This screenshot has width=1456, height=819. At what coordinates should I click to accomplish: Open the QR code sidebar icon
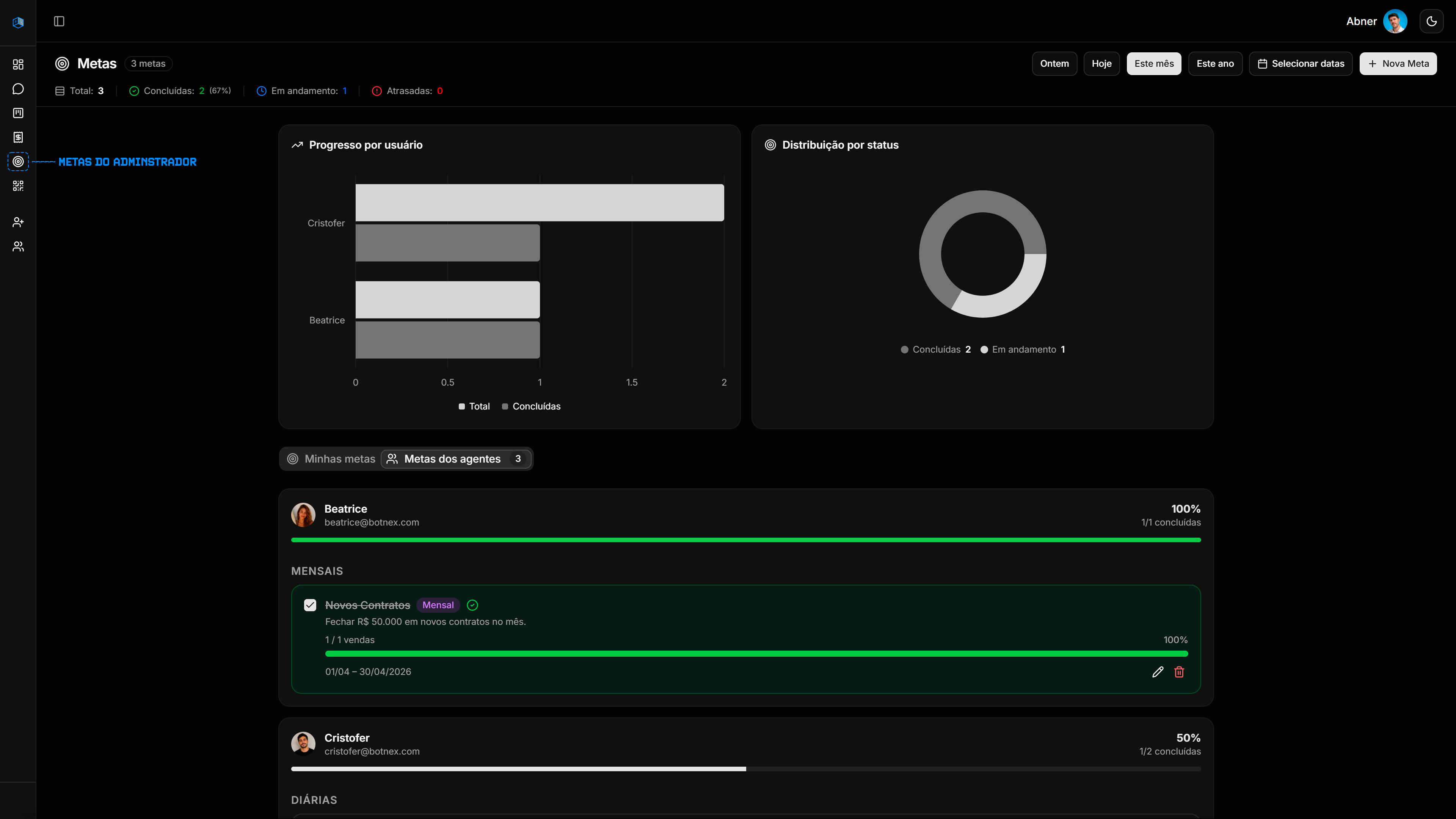pos(18,186)
